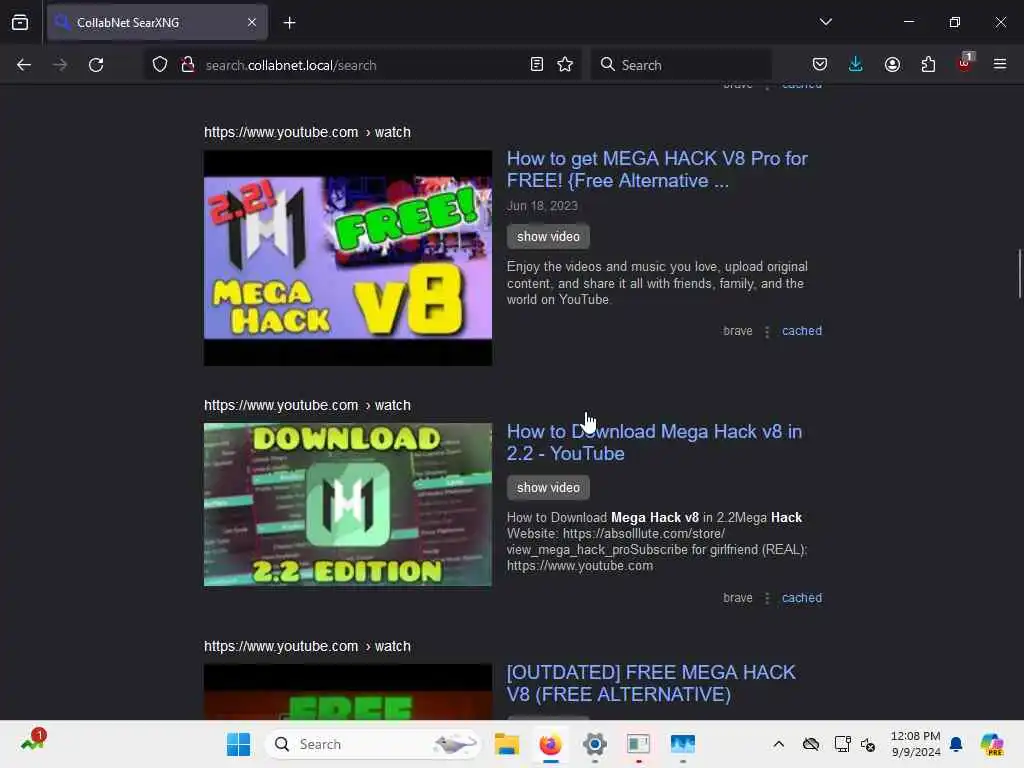1024x768 pixels.
Task: Open Firefox application menu
Action: tap(1000, 65)
